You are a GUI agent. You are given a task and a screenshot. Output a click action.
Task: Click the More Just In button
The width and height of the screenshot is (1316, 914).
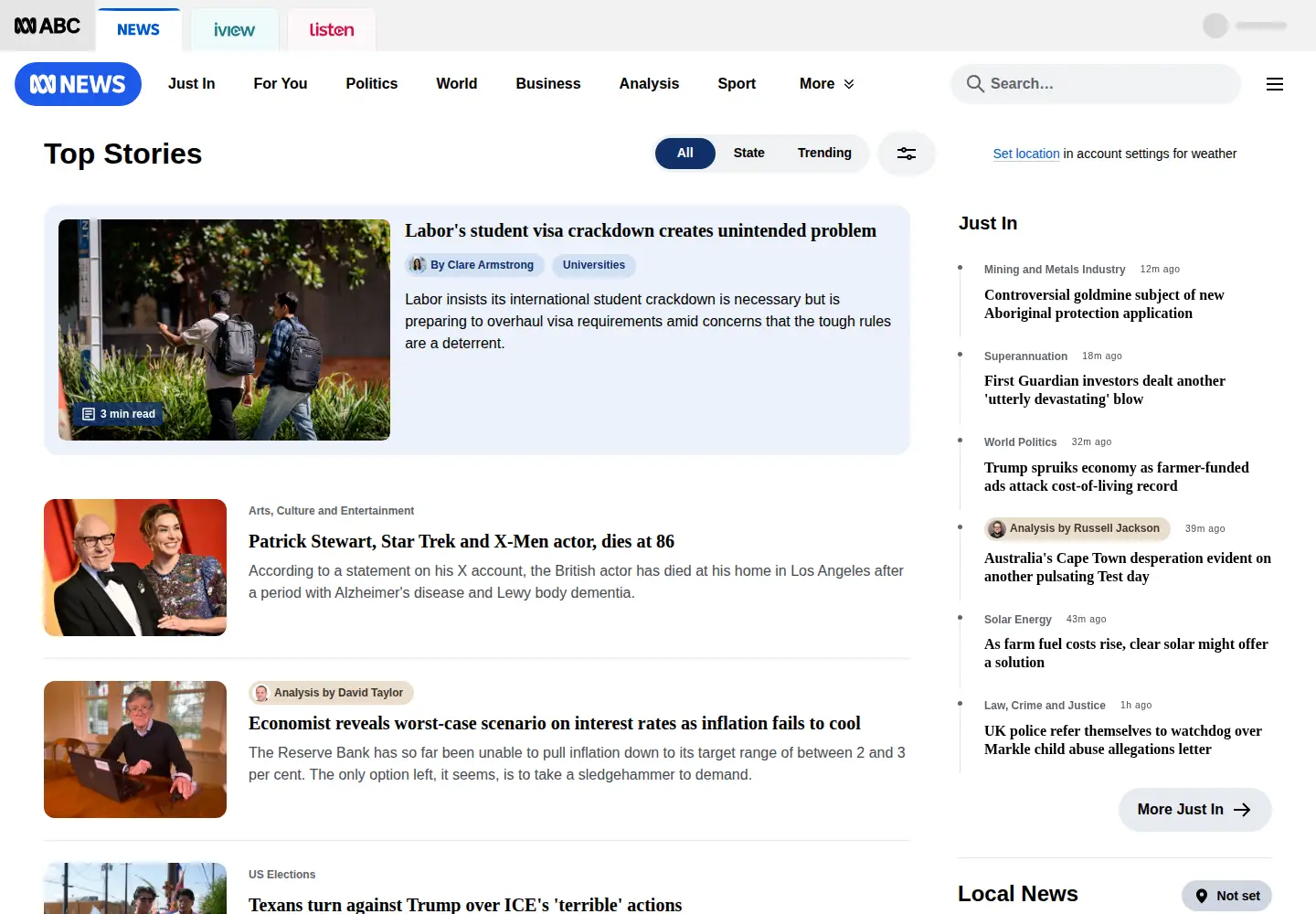tap(1195, 810)
